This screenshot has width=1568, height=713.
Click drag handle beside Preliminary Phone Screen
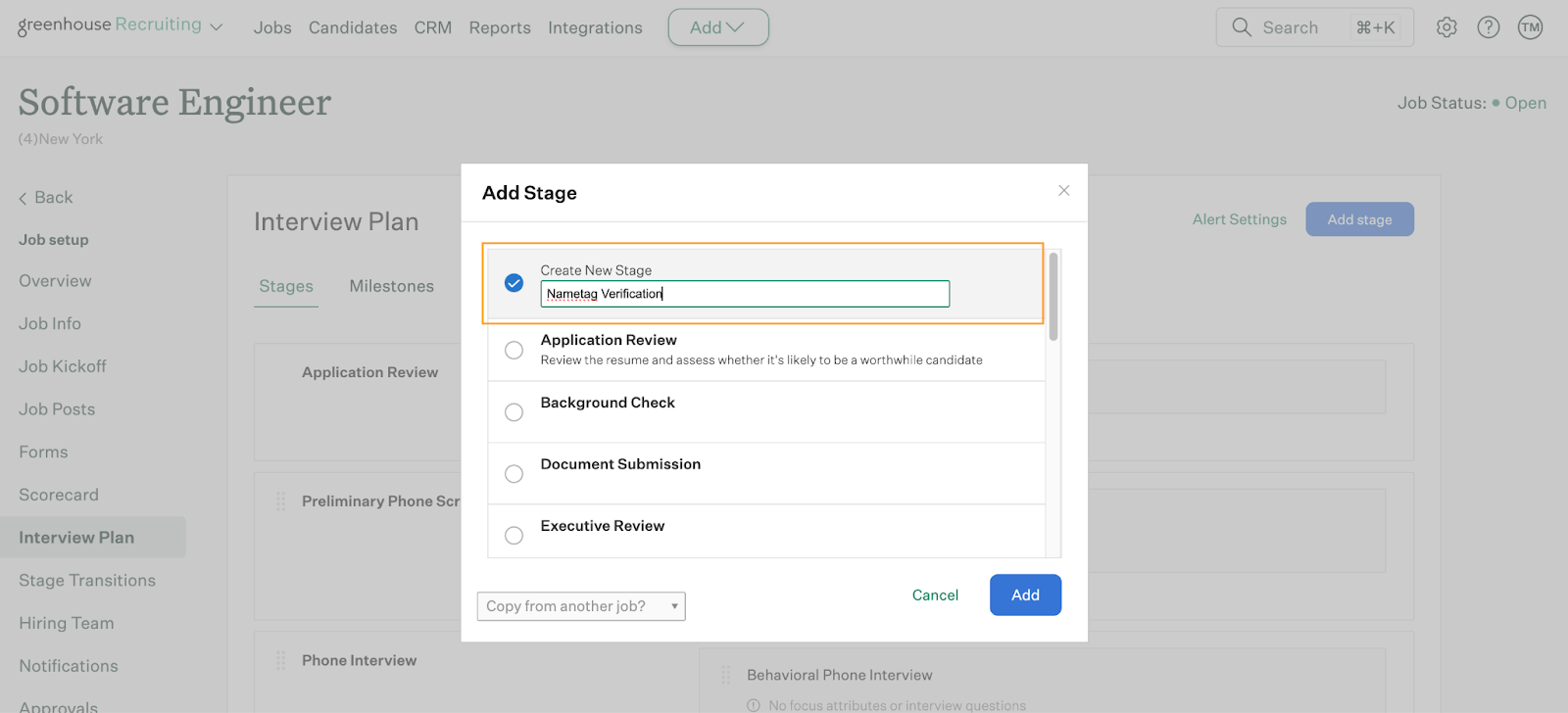click(x=281, y=501)
